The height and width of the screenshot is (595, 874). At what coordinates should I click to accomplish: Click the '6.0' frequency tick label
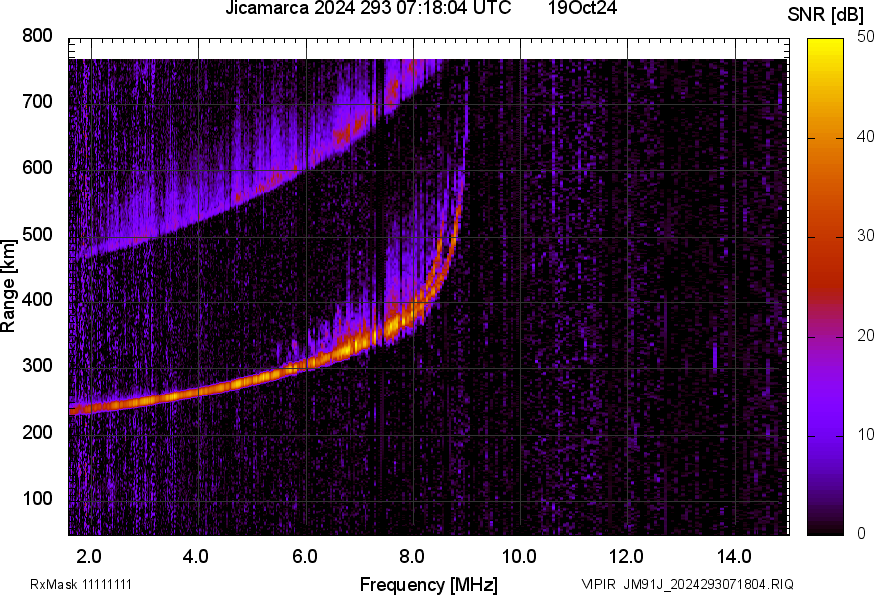[304, 557]
